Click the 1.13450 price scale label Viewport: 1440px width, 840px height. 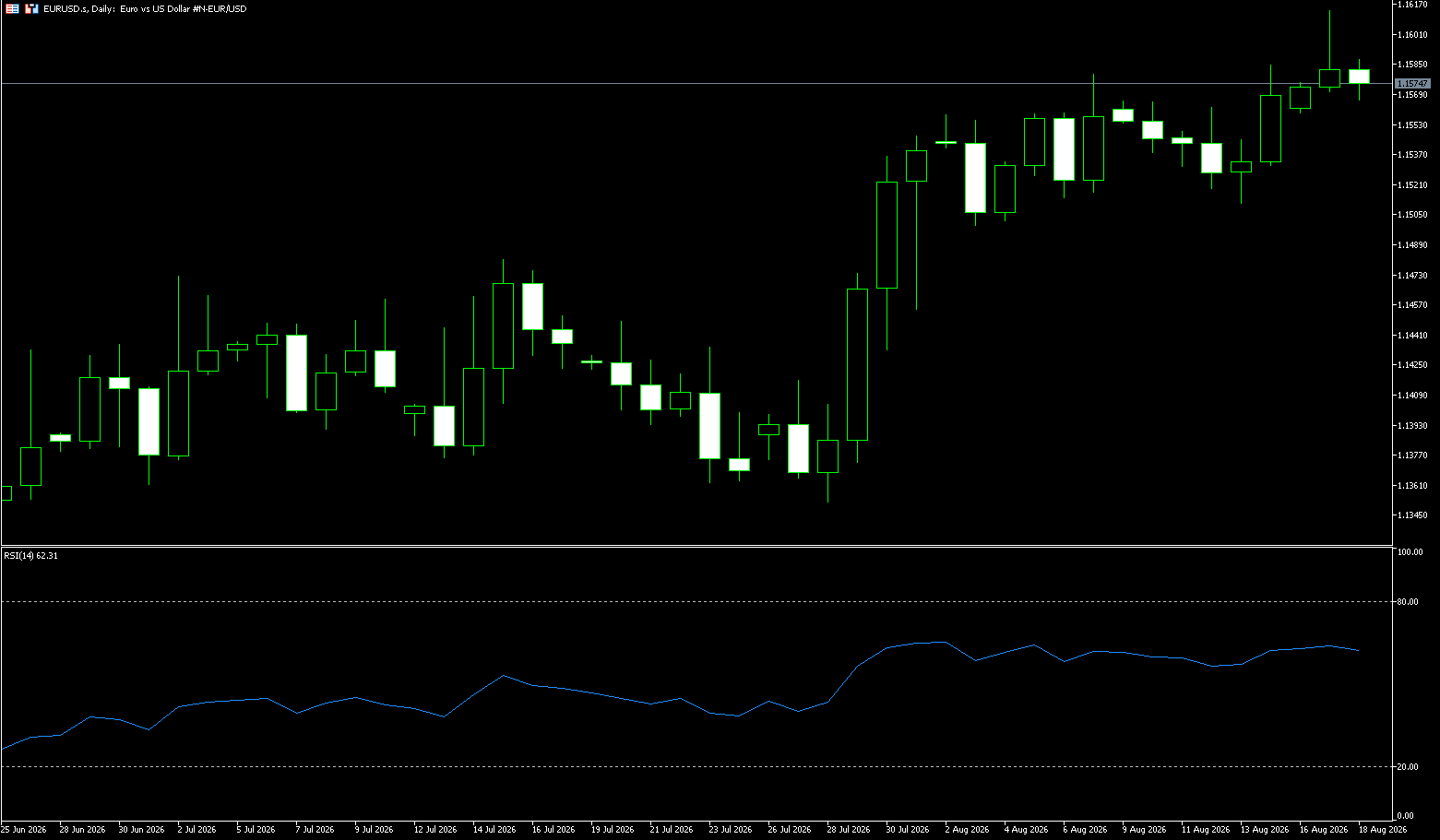1412,515
